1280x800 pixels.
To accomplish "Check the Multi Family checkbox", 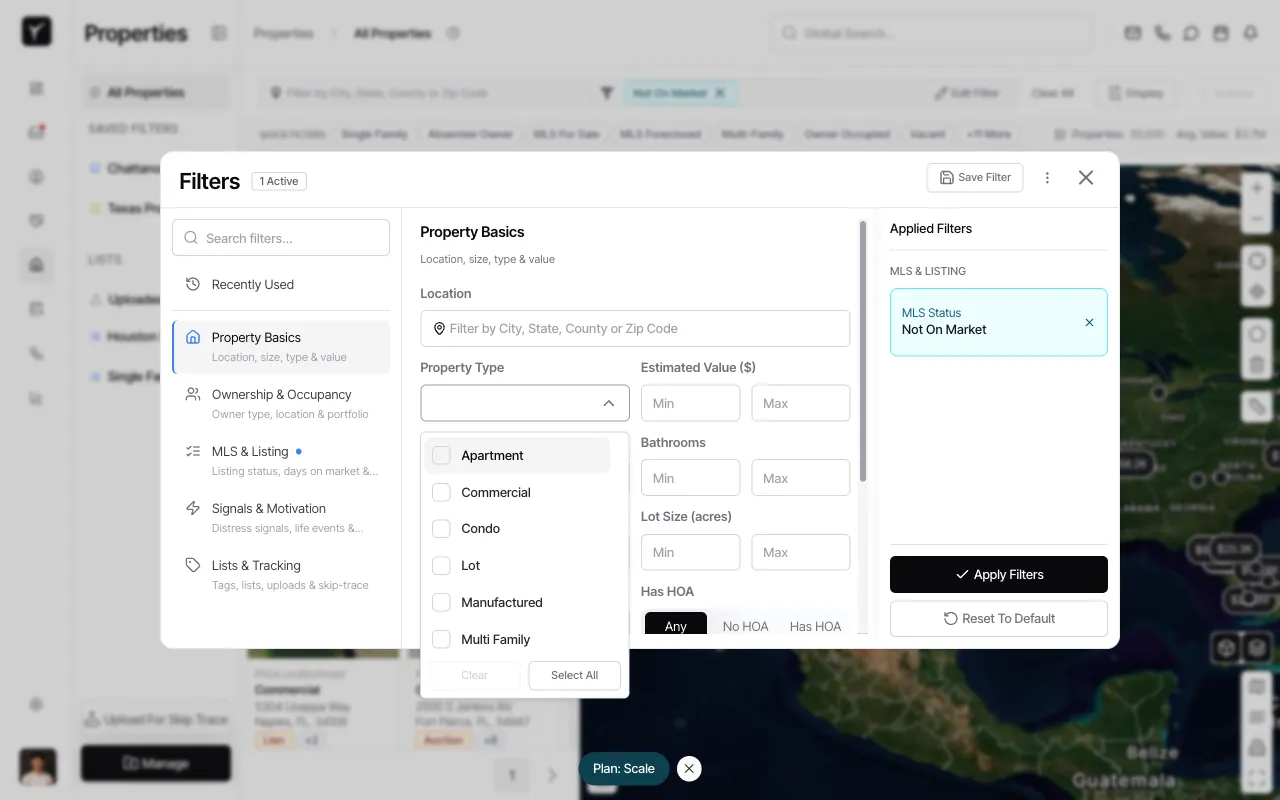I will (441, 639).
